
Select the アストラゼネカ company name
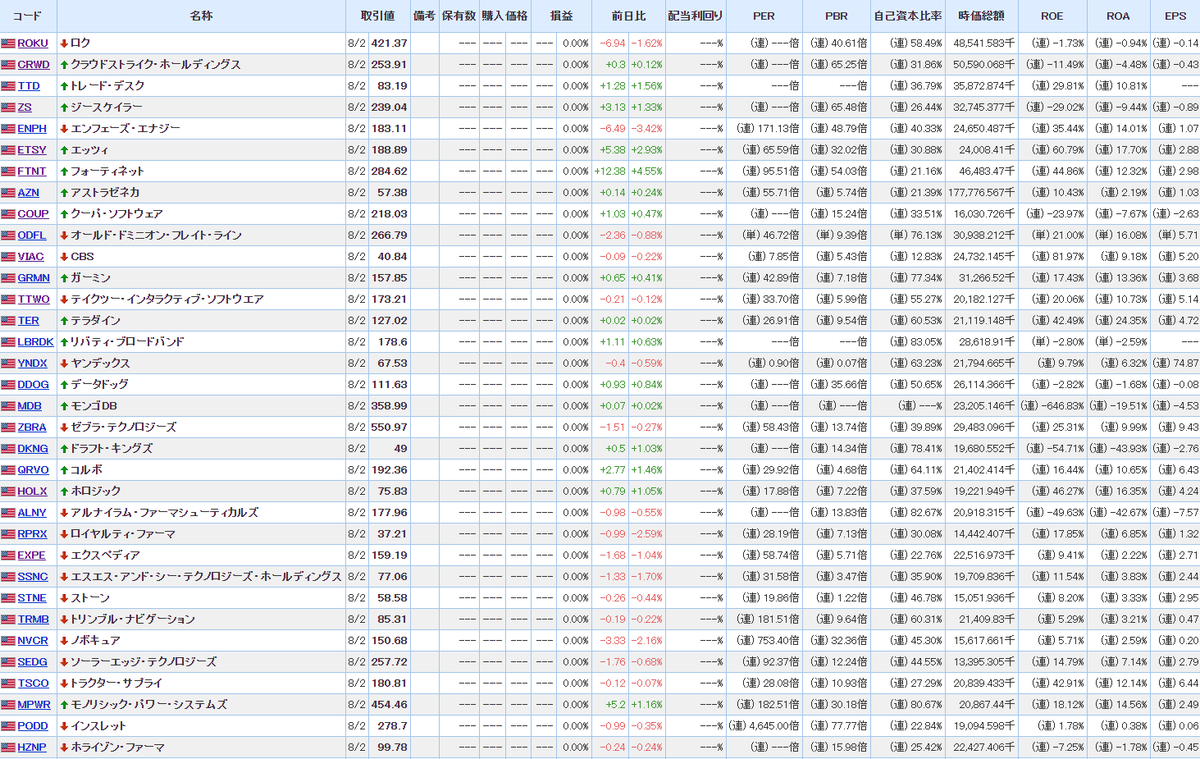point(105,193)
